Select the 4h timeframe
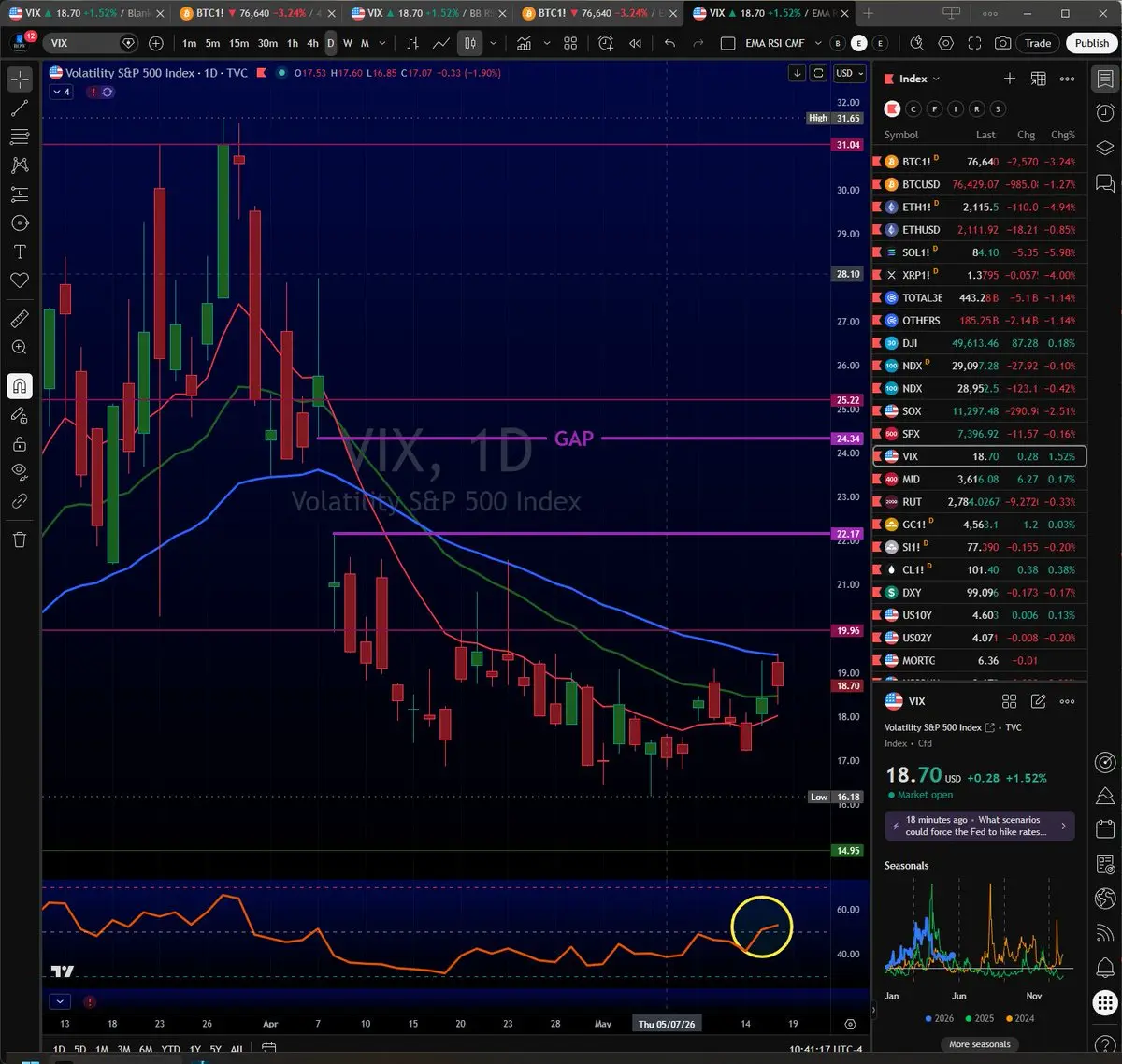 pyautogui.click(x=312, y=43)
